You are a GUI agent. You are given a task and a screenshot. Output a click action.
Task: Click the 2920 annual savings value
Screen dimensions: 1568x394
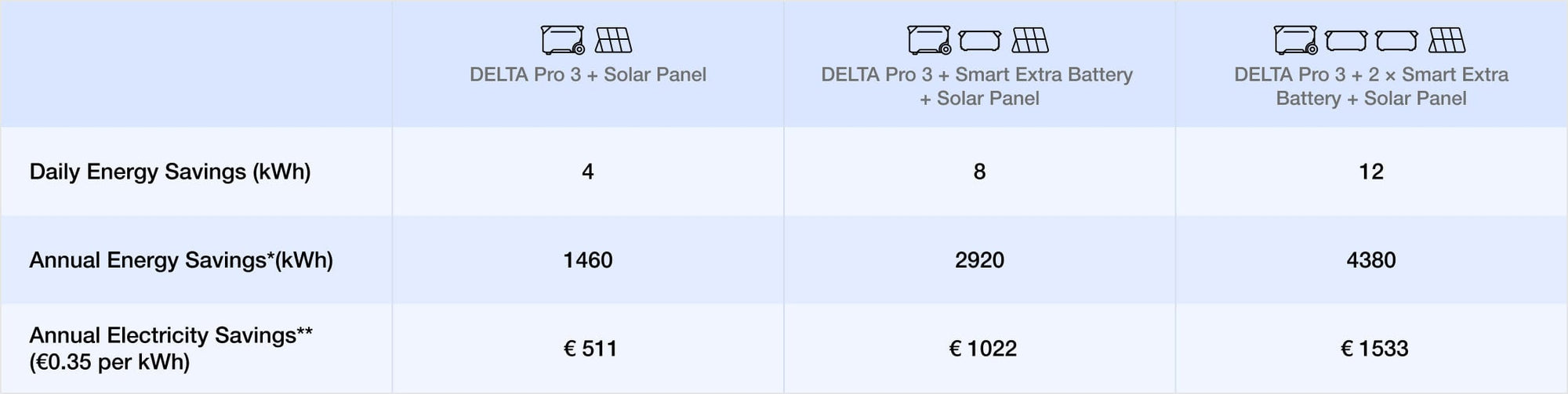979,260
